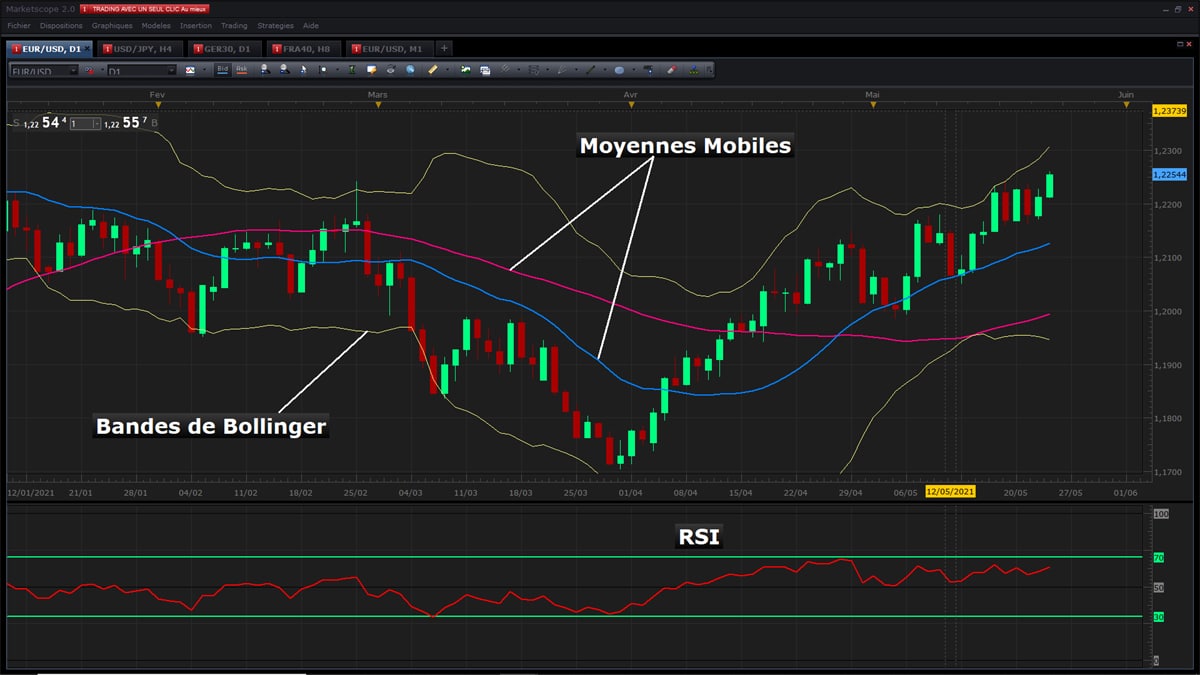Expand the chart type dropdown arrow
The height and width of the screenshot is (675, 1200).
coord(204,70)
